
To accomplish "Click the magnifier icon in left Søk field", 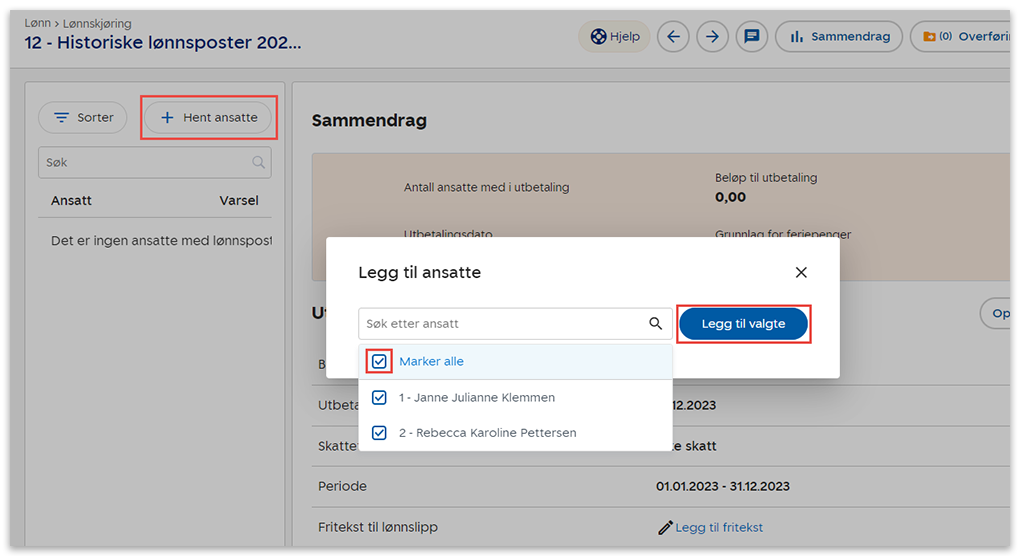I will click(x=259, y=163).
